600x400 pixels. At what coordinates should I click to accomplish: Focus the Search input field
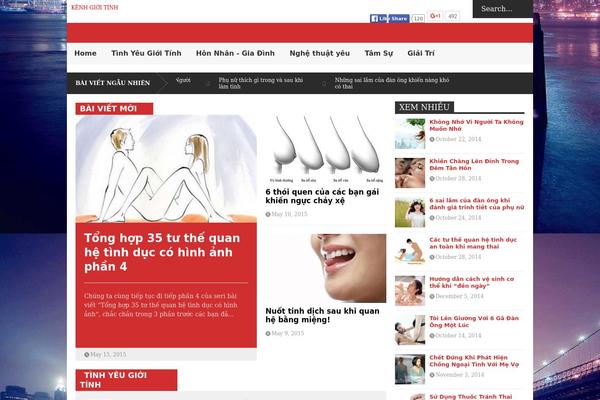coord(503,9)
